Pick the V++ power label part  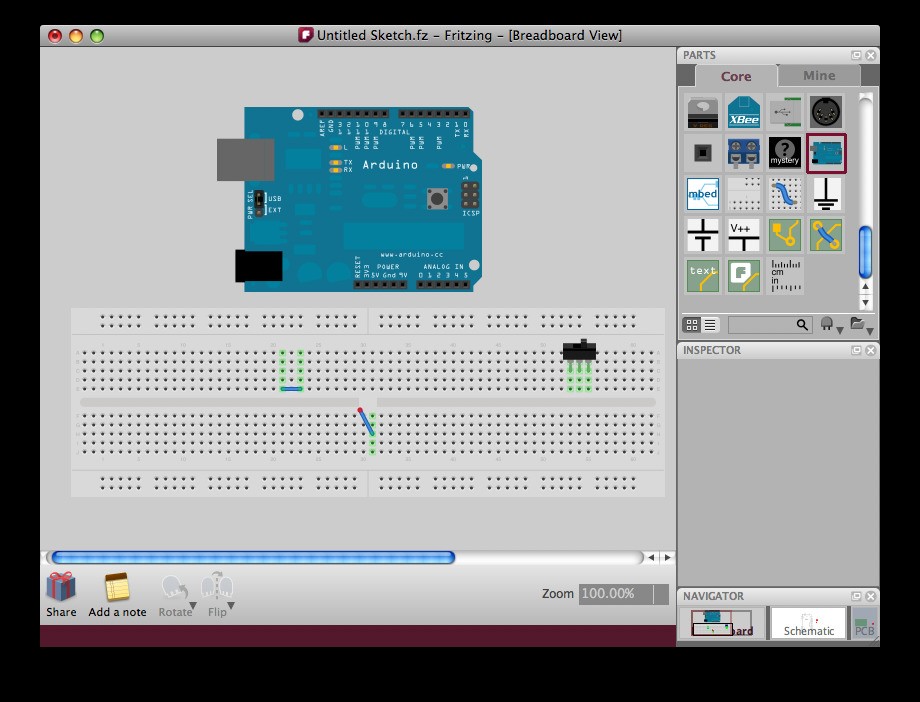[743, 235]
